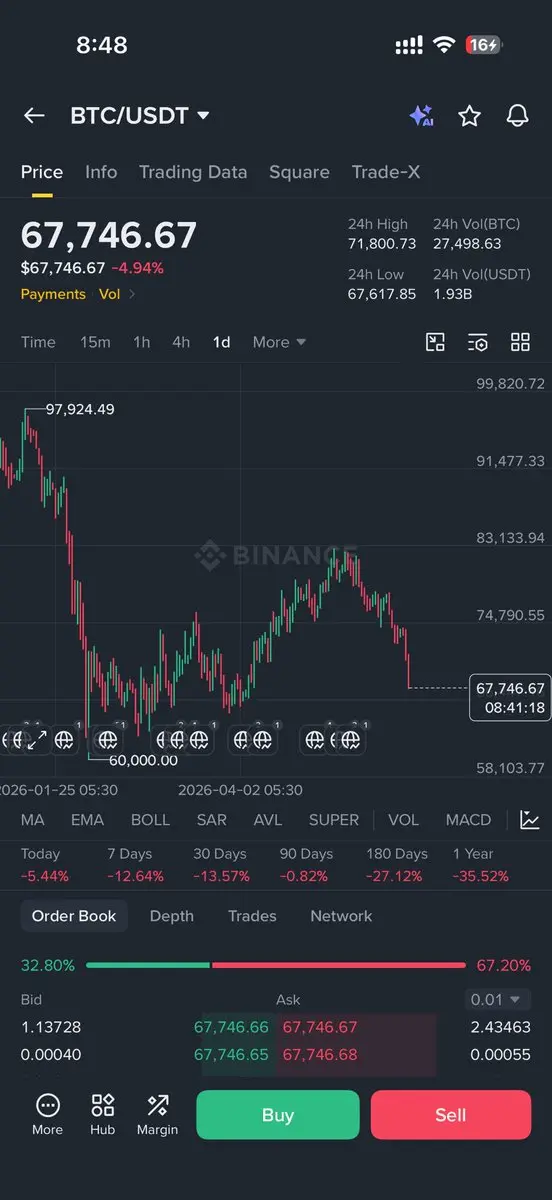Open the Trade-X tab

(x=386, y=172)
